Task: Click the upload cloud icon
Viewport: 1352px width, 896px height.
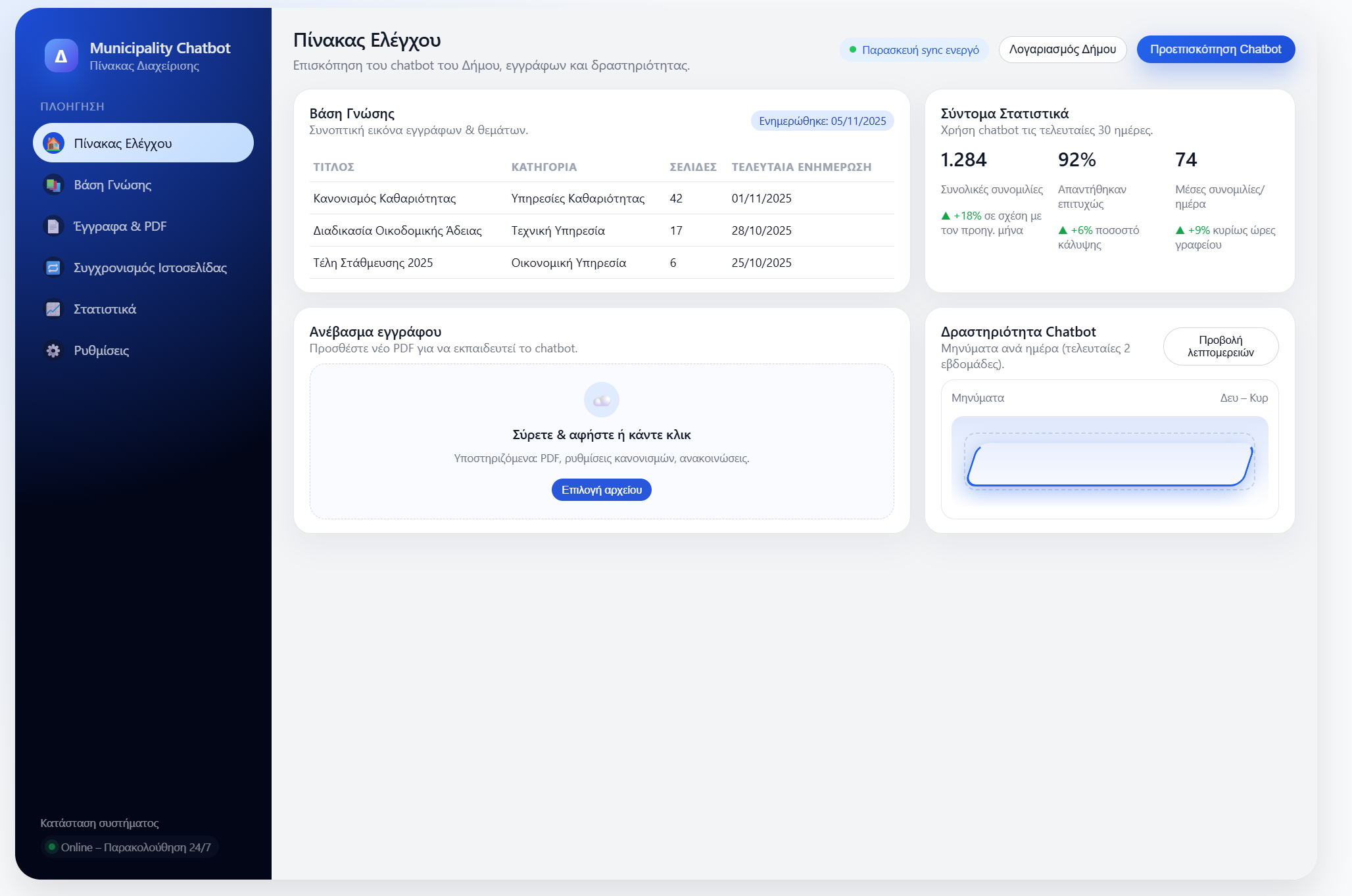Action: pyautogui.click(x=600, y=399)
